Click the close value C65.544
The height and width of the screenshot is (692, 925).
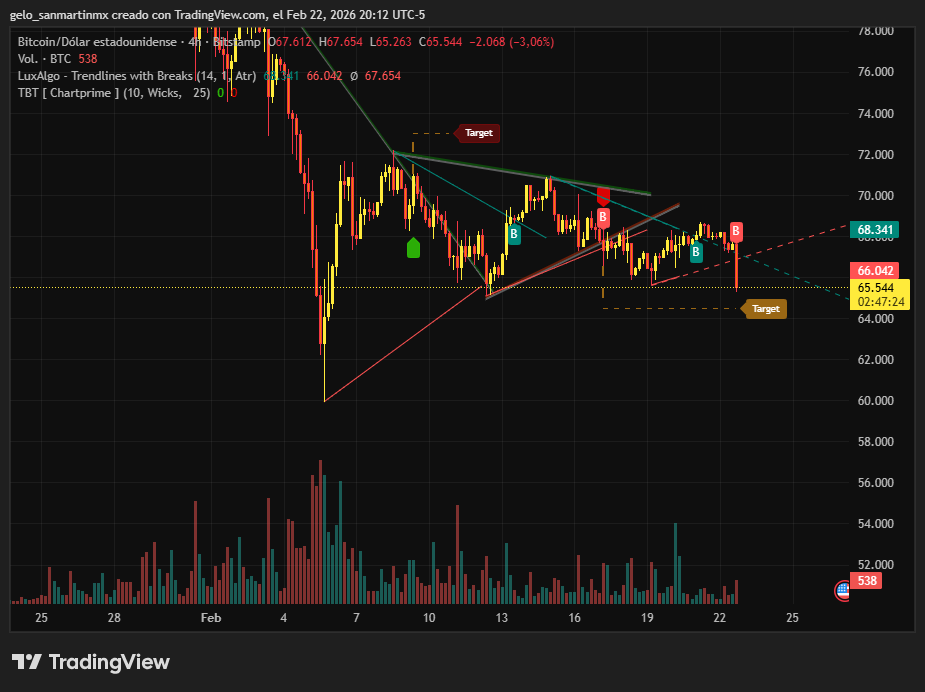(441, 42)
